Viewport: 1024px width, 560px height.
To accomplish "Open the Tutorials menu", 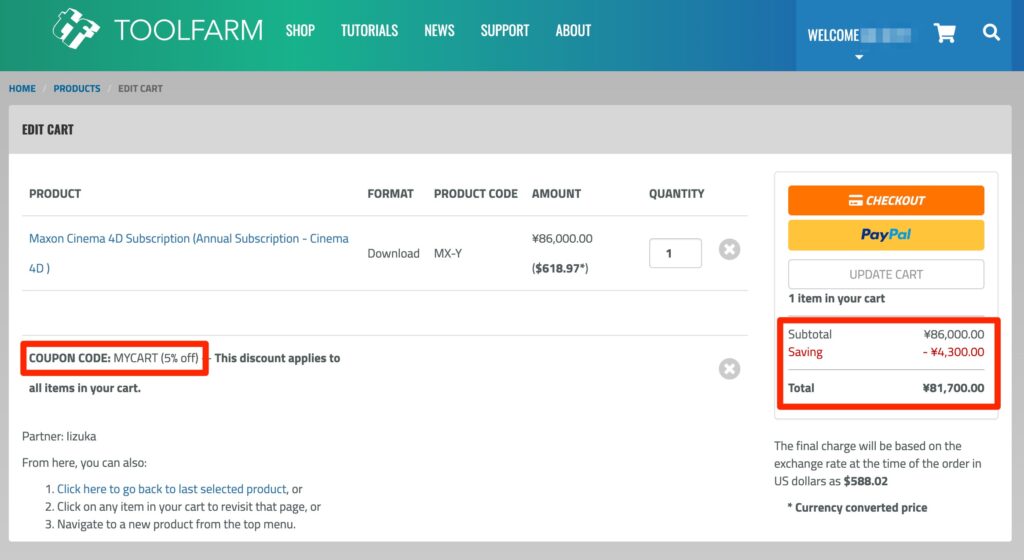I will (369, 31).
